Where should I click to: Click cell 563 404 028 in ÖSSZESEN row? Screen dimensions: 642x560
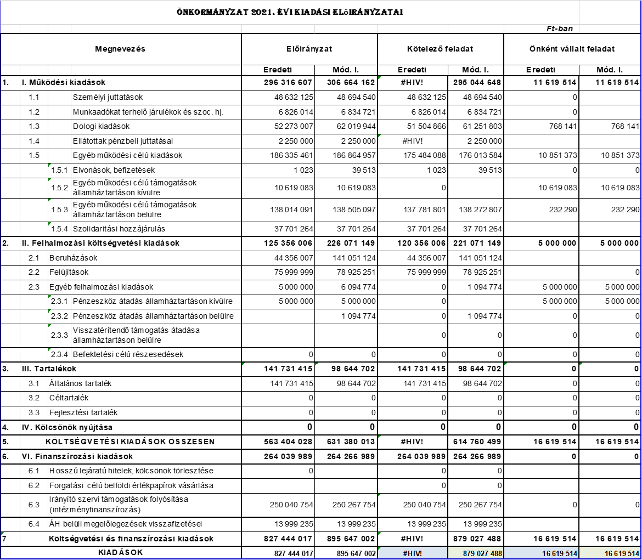coord(288,442)
